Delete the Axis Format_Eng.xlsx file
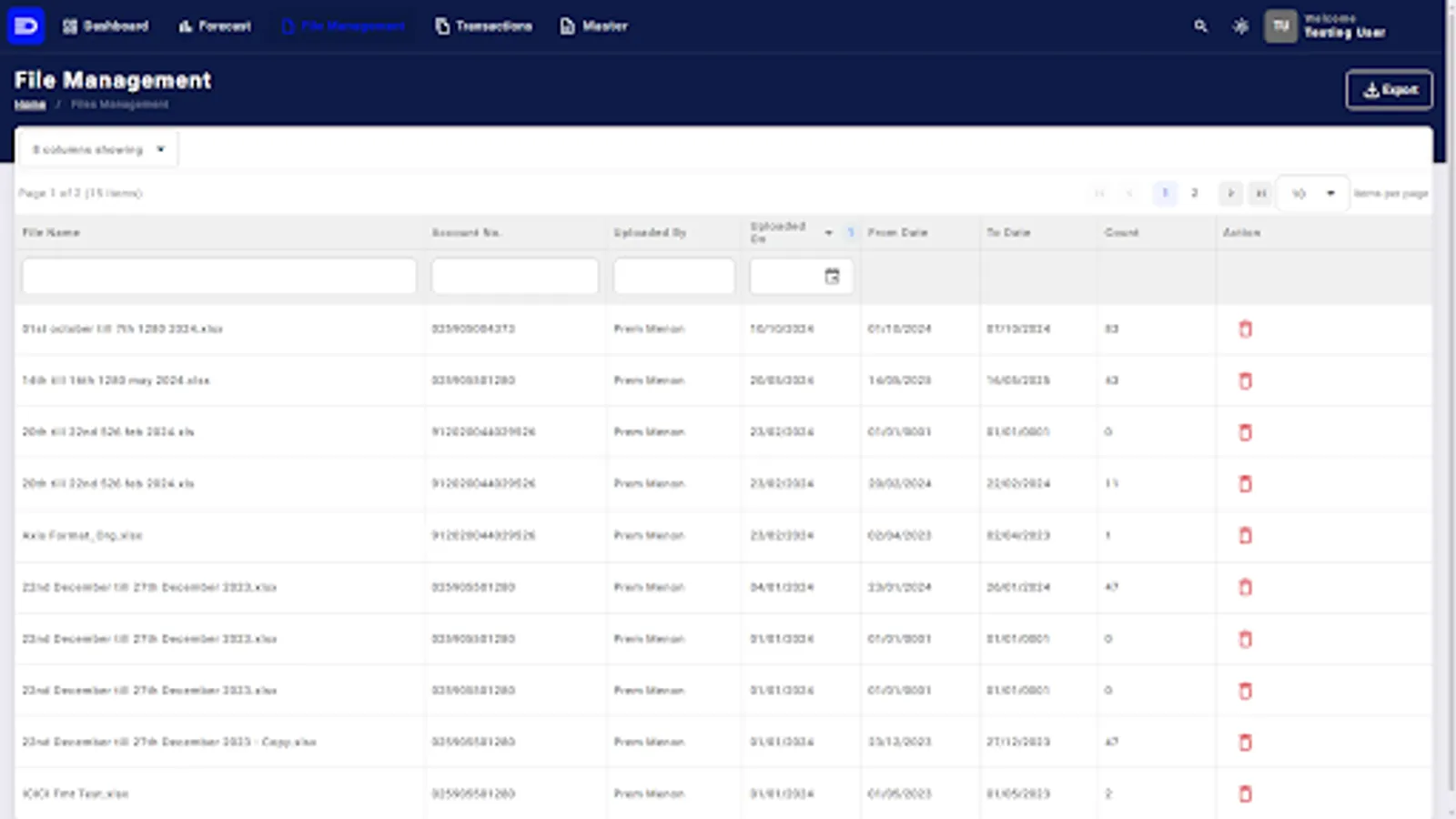1456x819 pixels. coord(1244,536)
